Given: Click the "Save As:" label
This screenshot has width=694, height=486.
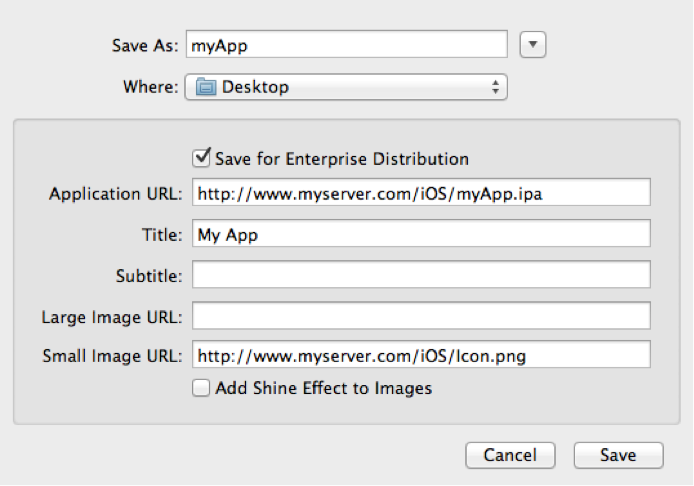Looking at the screenshot, I should (x=146, y=46).
